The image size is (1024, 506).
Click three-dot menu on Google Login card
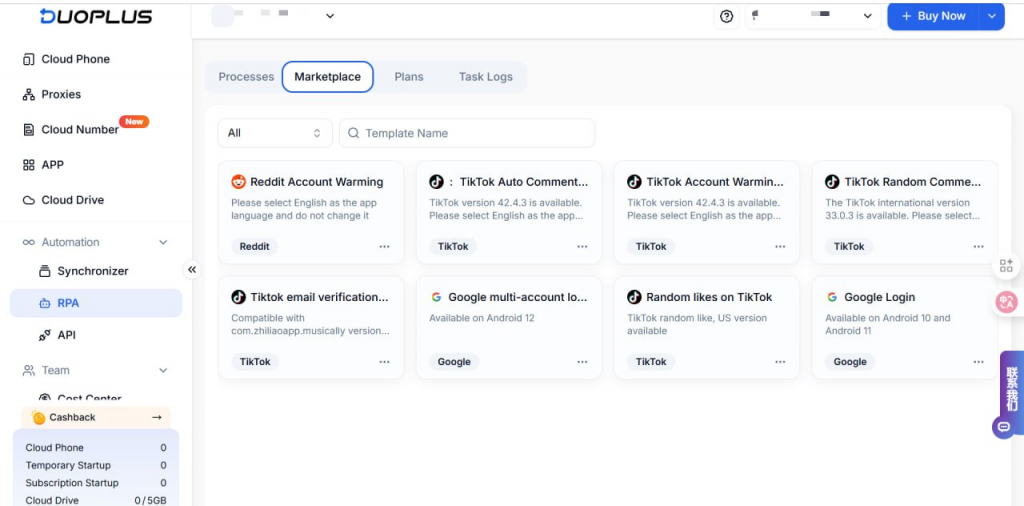pyautogui.click(x=979, y=362)
